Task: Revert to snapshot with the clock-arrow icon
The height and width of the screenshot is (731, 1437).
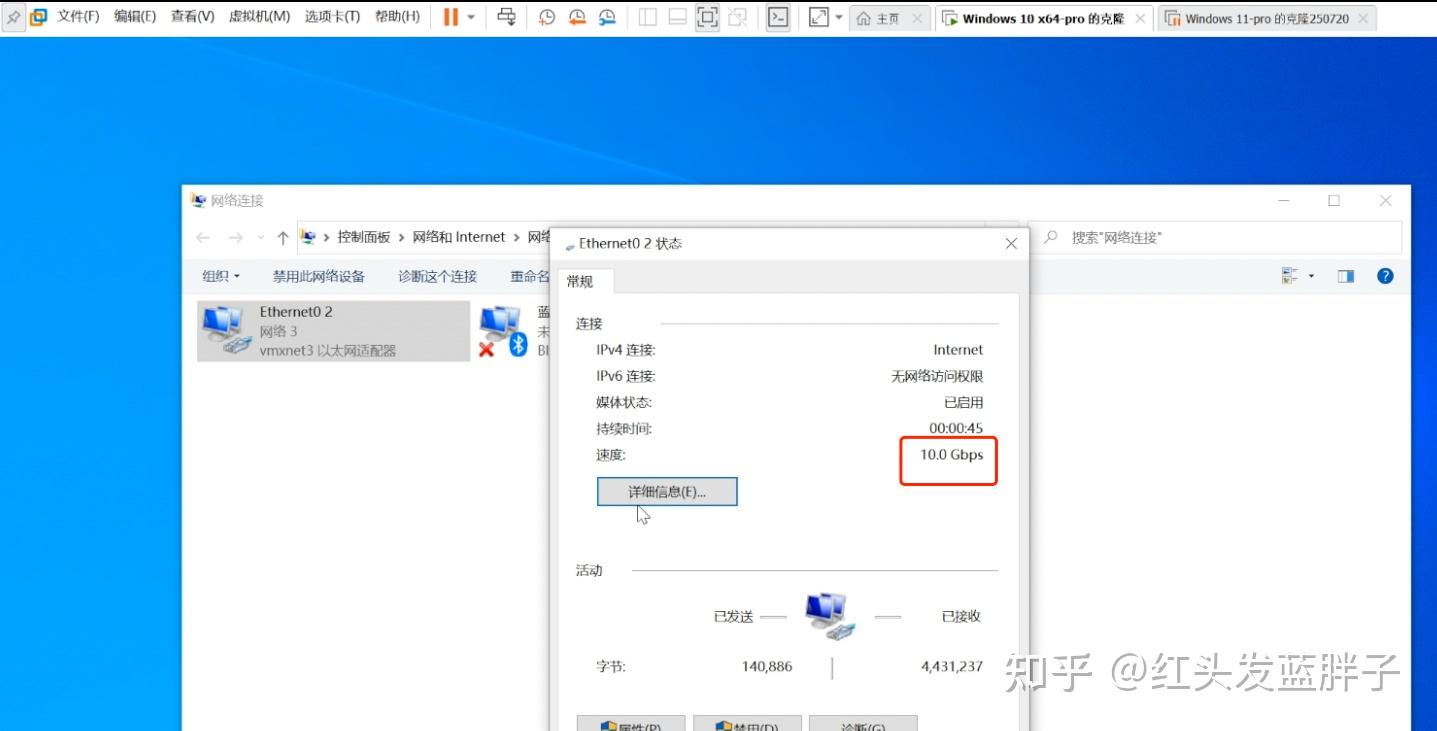Action: tap(577, 17)
